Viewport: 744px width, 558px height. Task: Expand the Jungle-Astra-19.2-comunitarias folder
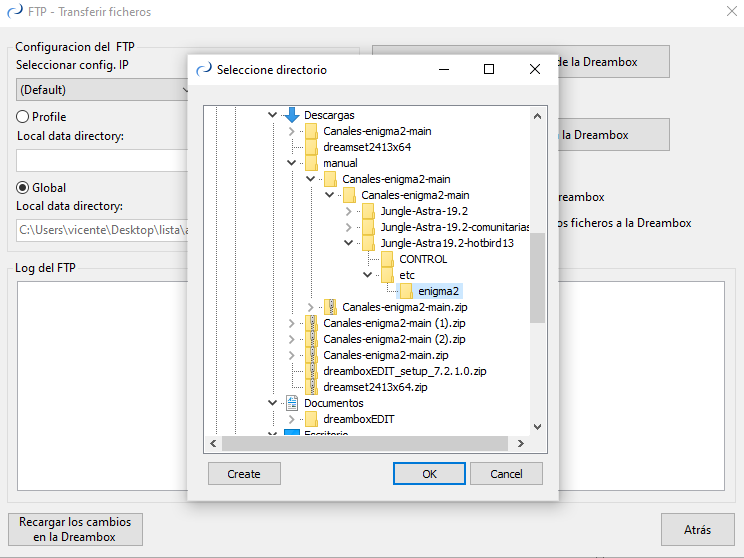pyautogui.click(x=348, y=227)
